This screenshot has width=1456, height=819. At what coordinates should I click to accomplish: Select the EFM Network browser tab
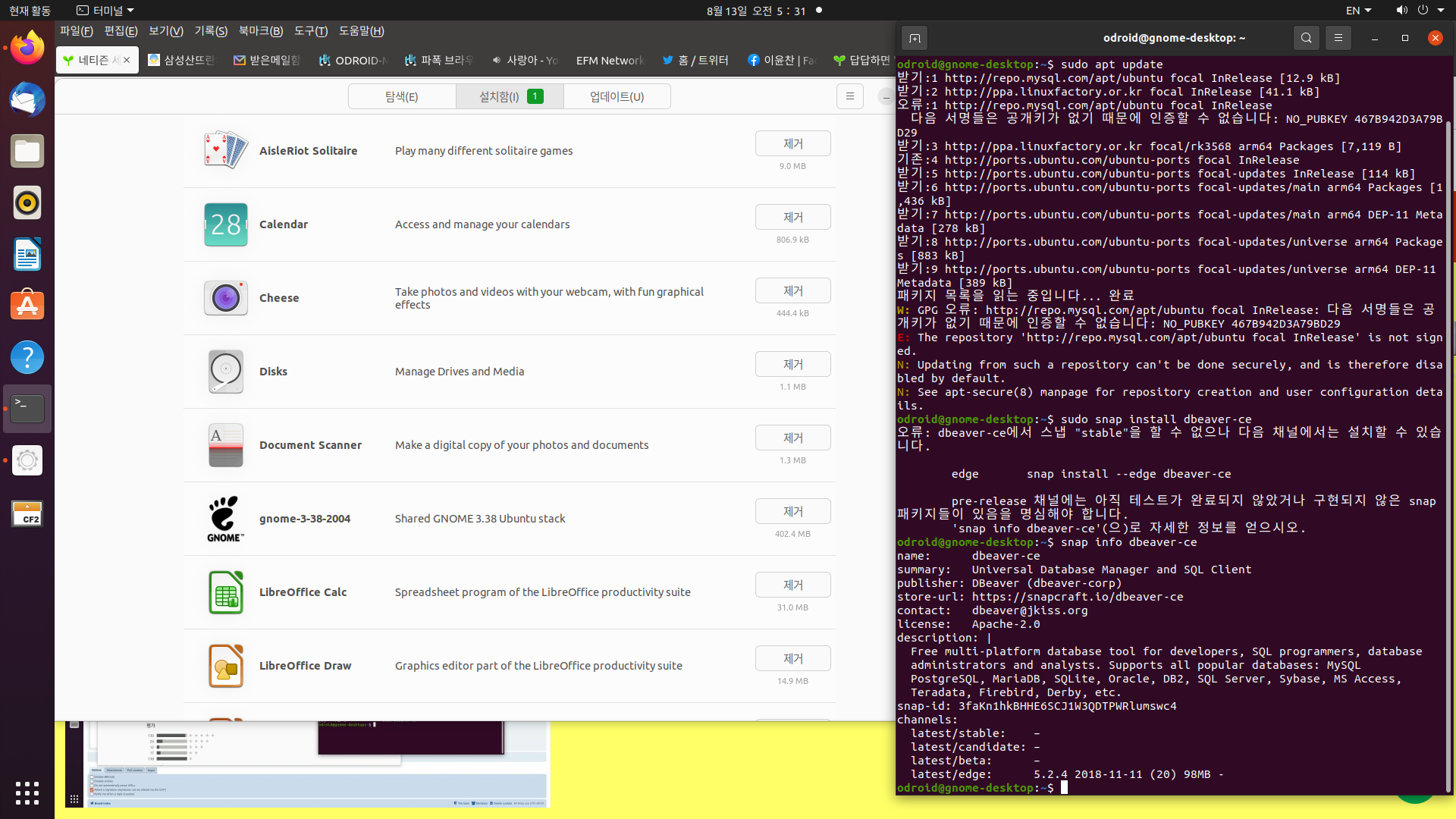point(610,60)
